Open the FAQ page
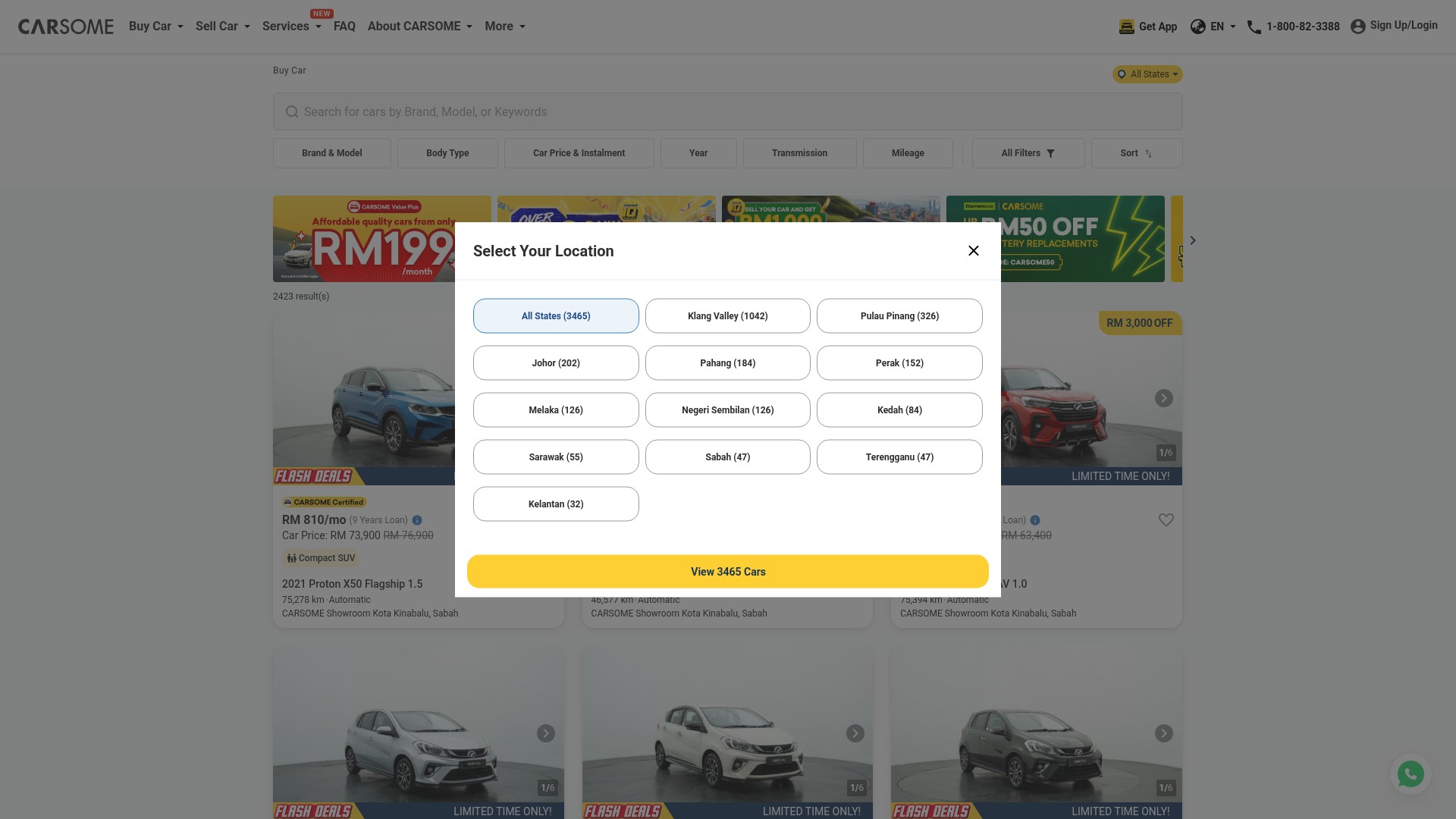This screenshot has height=819, width=1456. click(344, 26)
